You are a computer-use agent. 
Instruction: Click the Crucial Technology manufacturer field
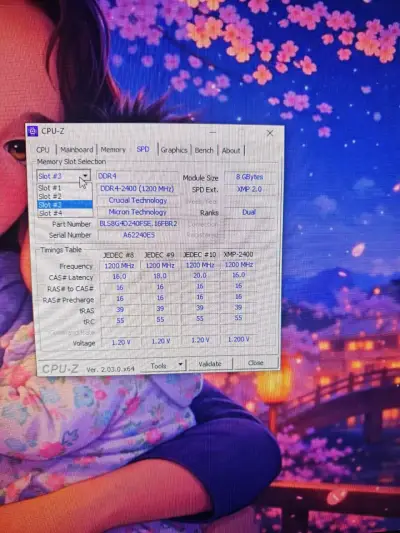pos(138,200)
